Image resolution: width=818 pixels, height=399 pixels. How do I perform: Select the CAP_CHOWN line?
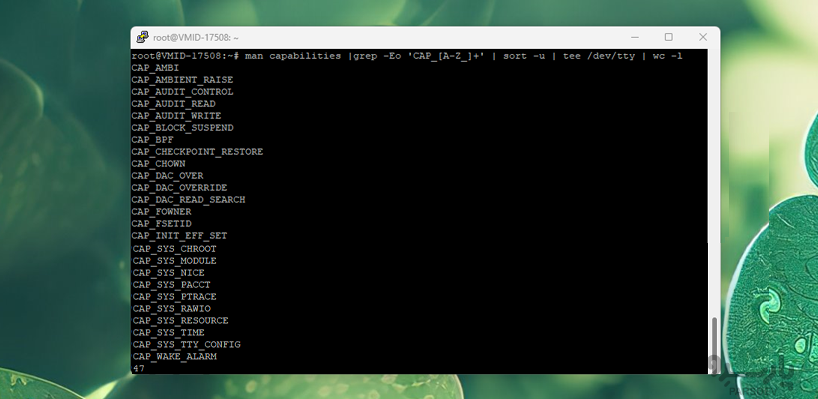pos(158,164)
